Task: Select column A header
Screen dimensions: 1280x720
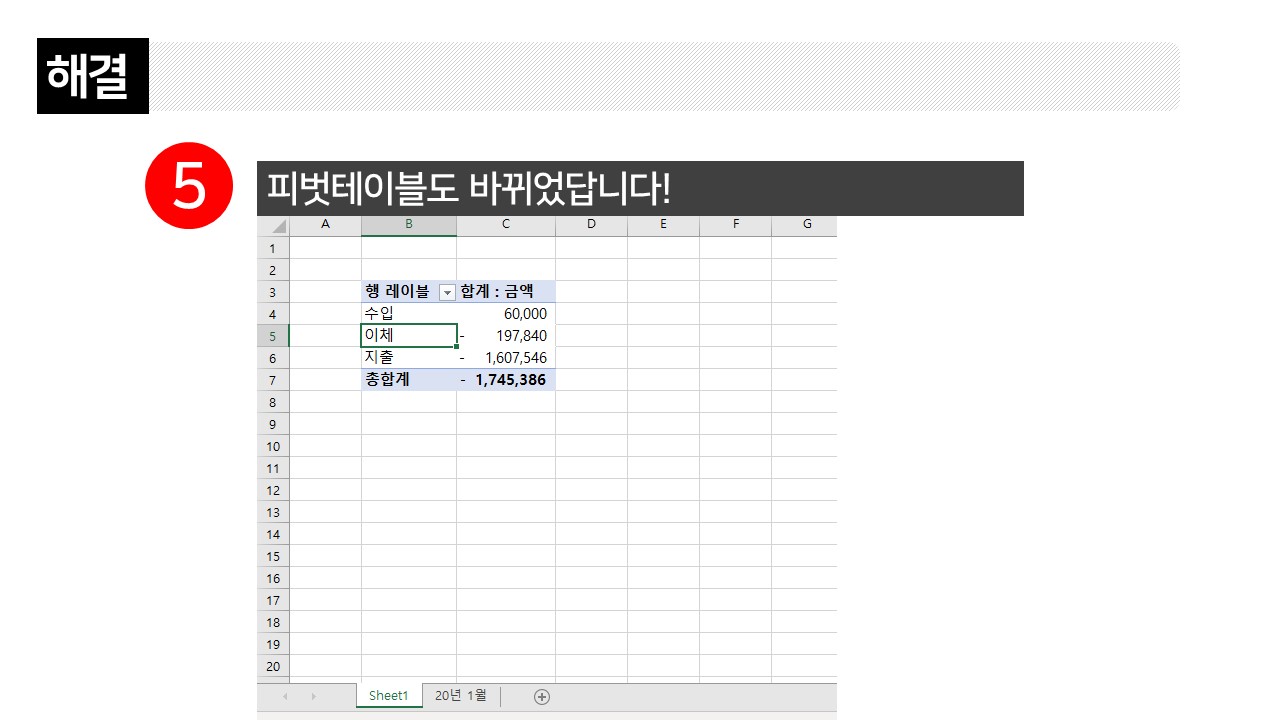Action: [325, 225]
